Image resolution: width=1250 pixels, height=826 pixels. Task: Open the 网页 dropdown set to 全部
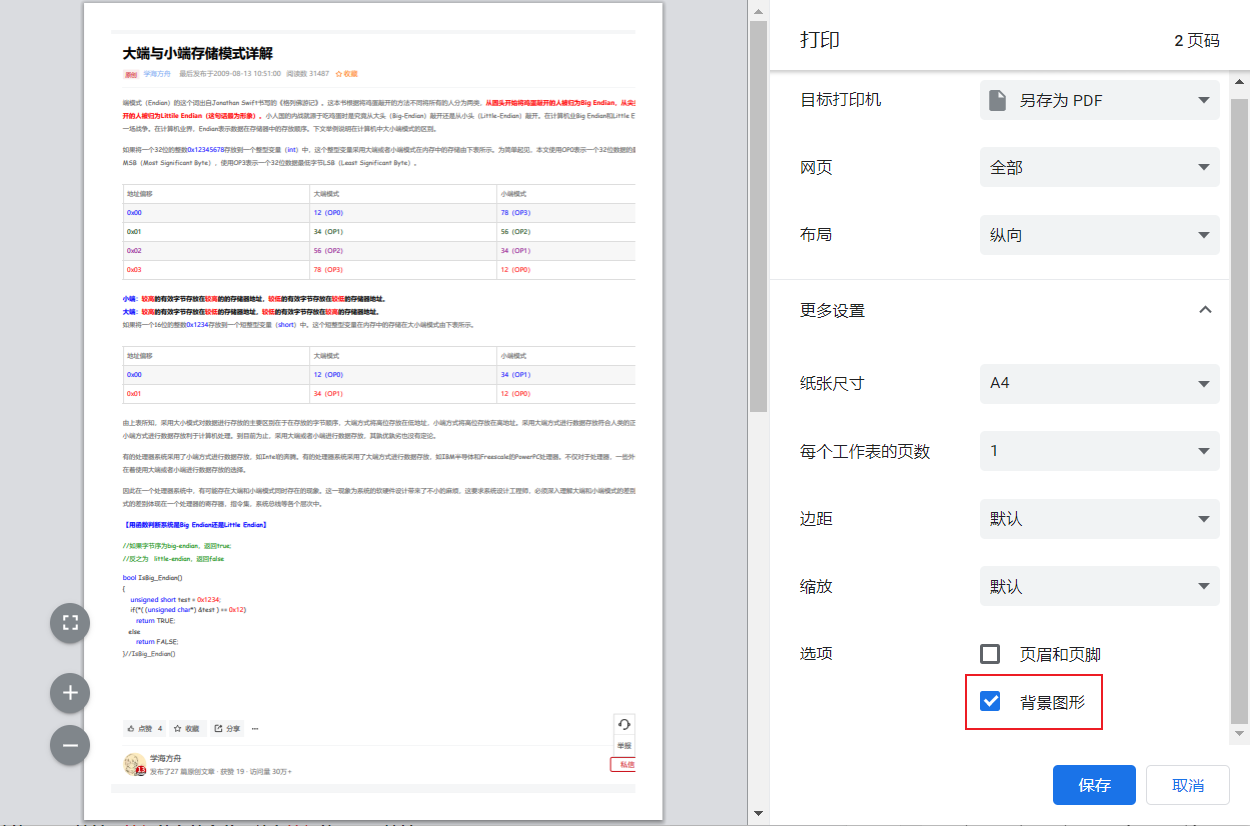pos(1099,167)
